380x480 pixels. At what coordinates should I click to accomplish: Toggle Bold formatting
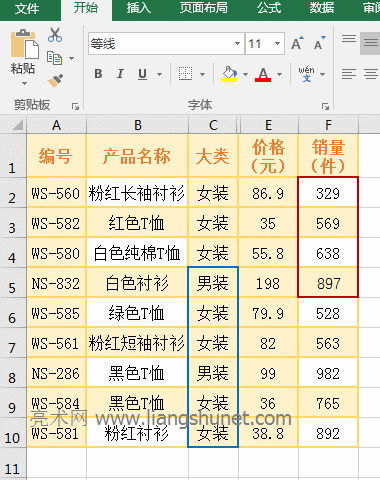click(x=98, y=74)
